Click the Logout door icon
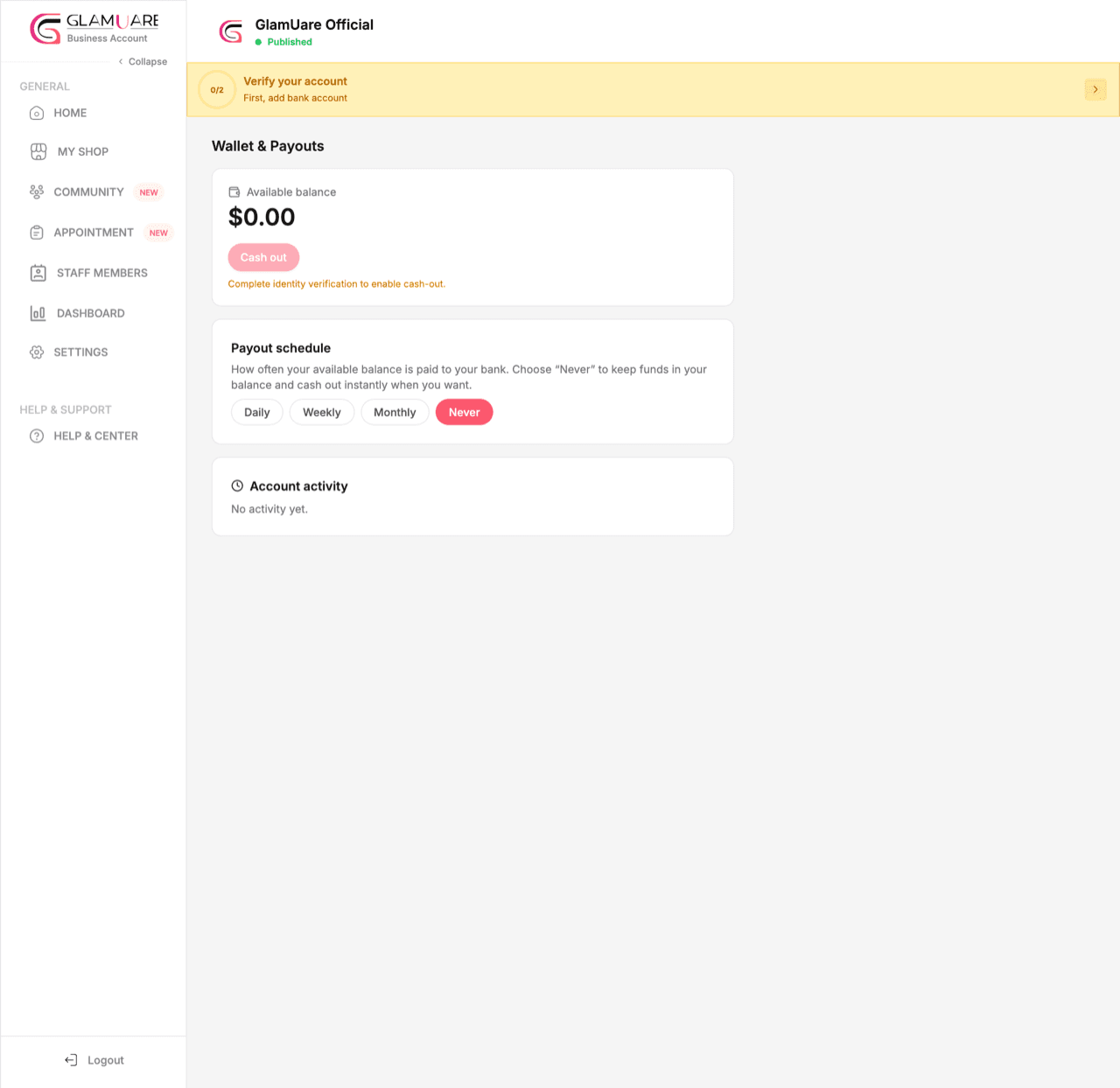Screen dimensions: 1120x1088 [71, 1060]
